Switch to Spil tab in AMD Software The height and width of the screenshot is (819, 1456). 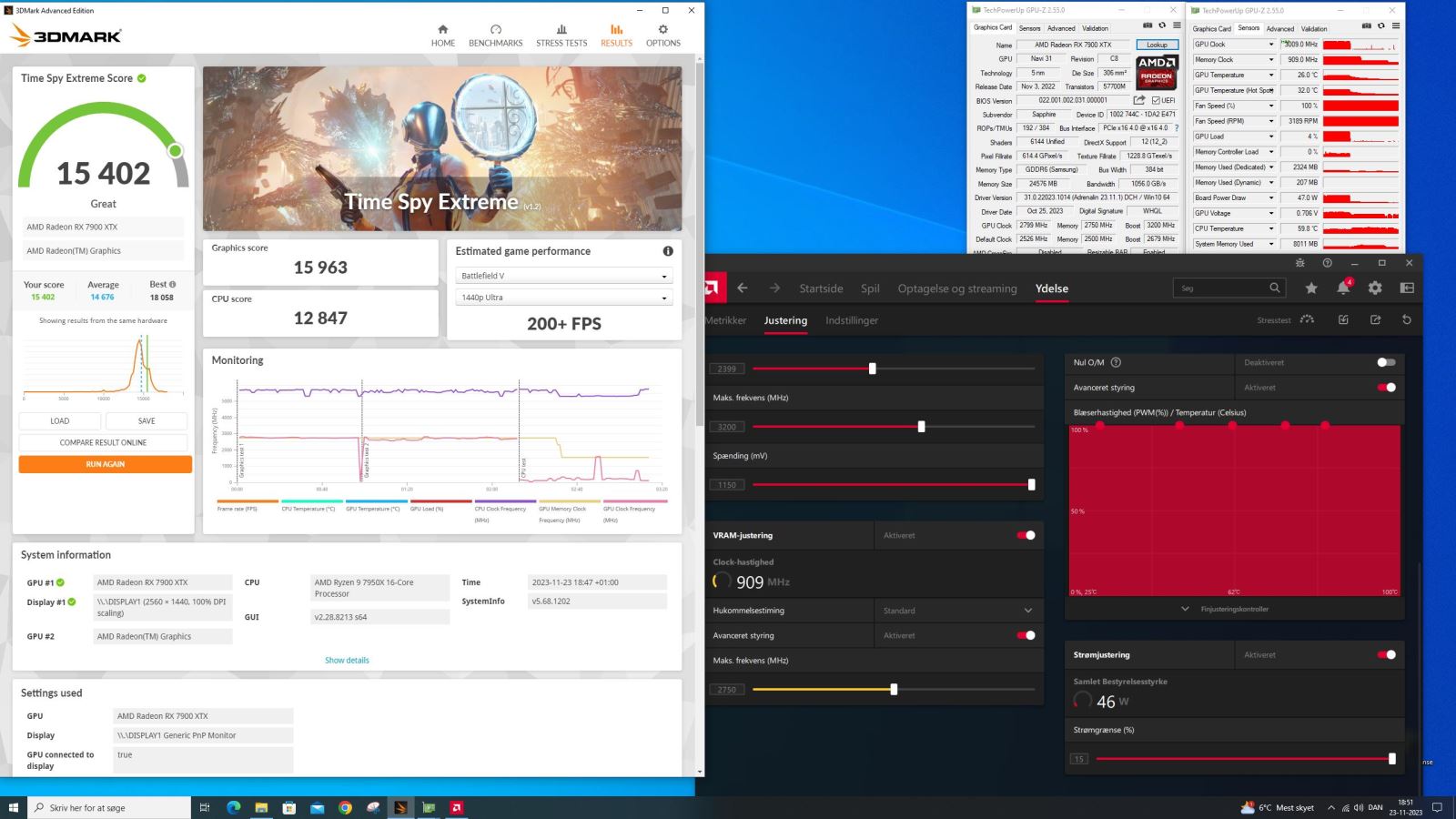tap(870, 288)
